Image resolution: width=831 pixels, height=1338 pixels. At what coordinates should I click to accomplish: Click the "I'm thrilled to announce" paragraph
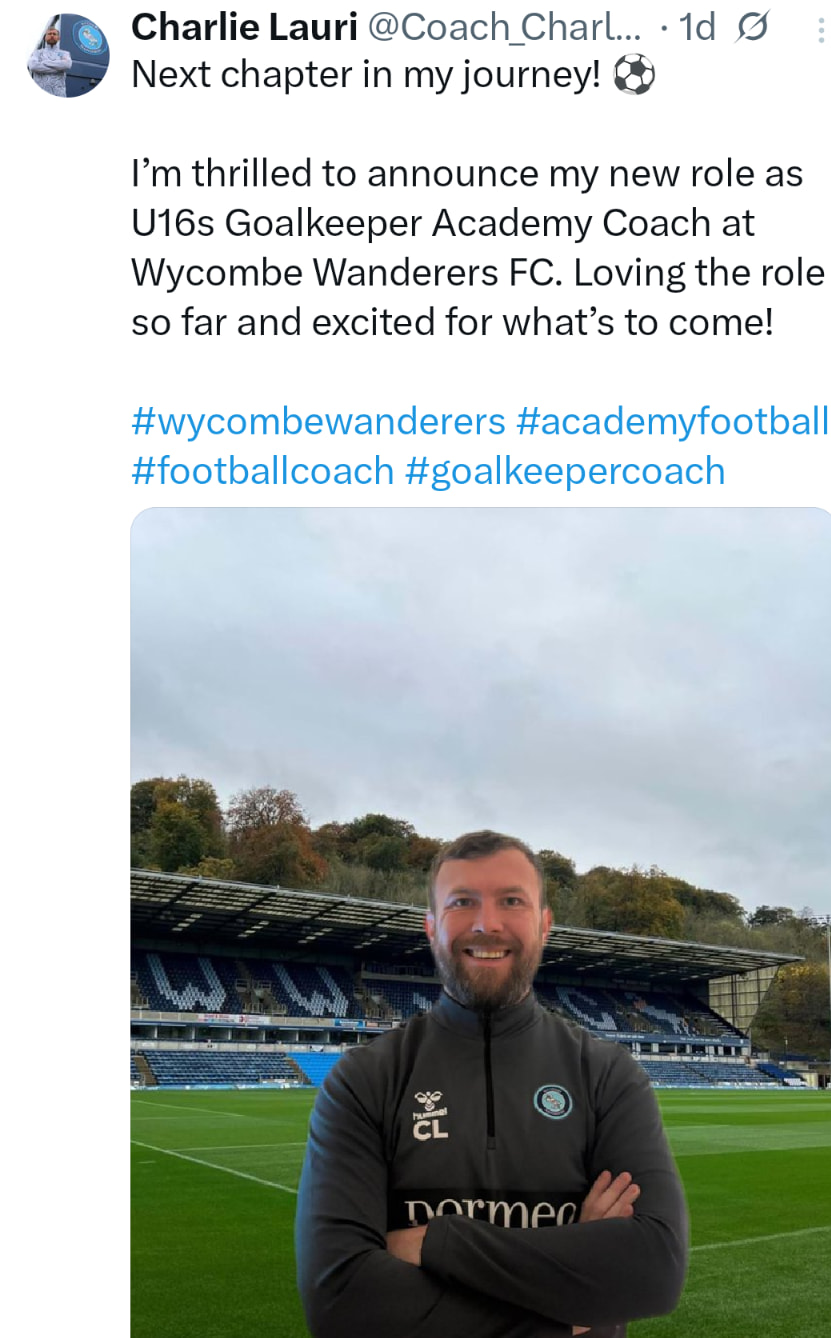point(480,248)
